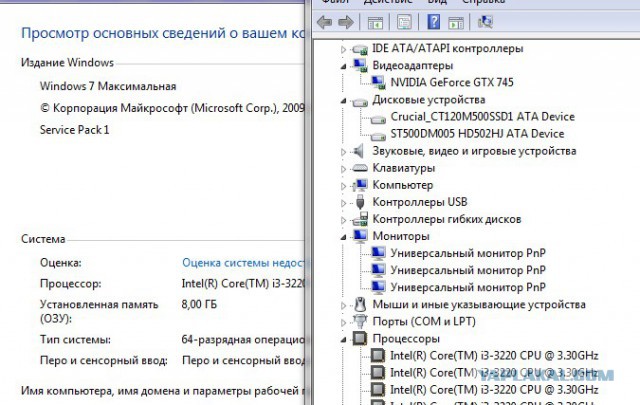Select Crucial_CT120M500SSD1 ATA Device label
This screenshot has height=405, width=640.
[482, 117]
